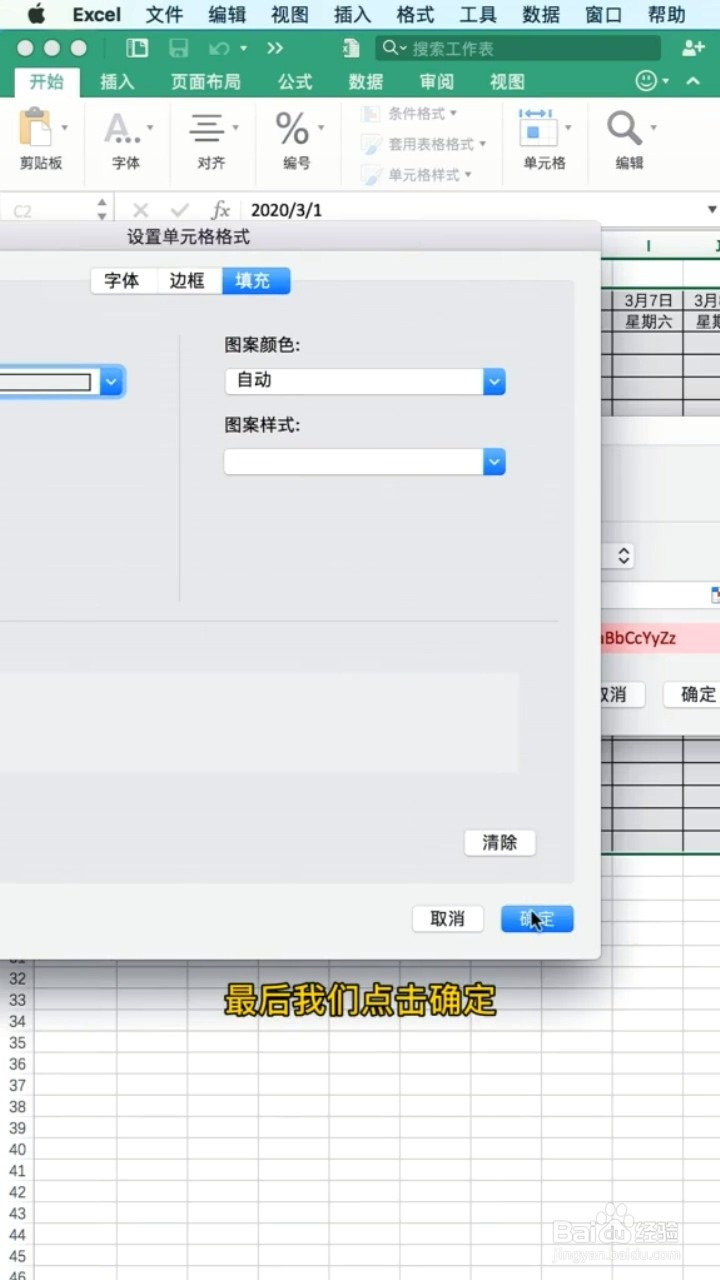The image size is (720, 1280).
Task: Select the 字体 tab in format dialog
Action: pyautogui.click(x=122, y=281)
